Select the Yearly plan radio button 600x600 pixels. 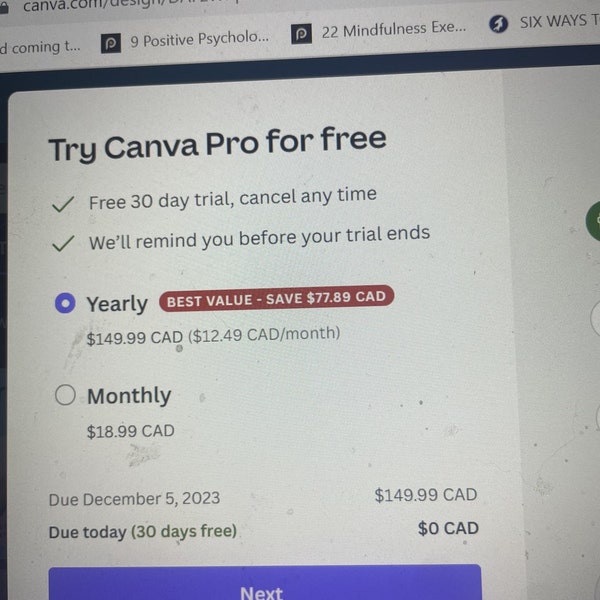click(x=65, y=303)
